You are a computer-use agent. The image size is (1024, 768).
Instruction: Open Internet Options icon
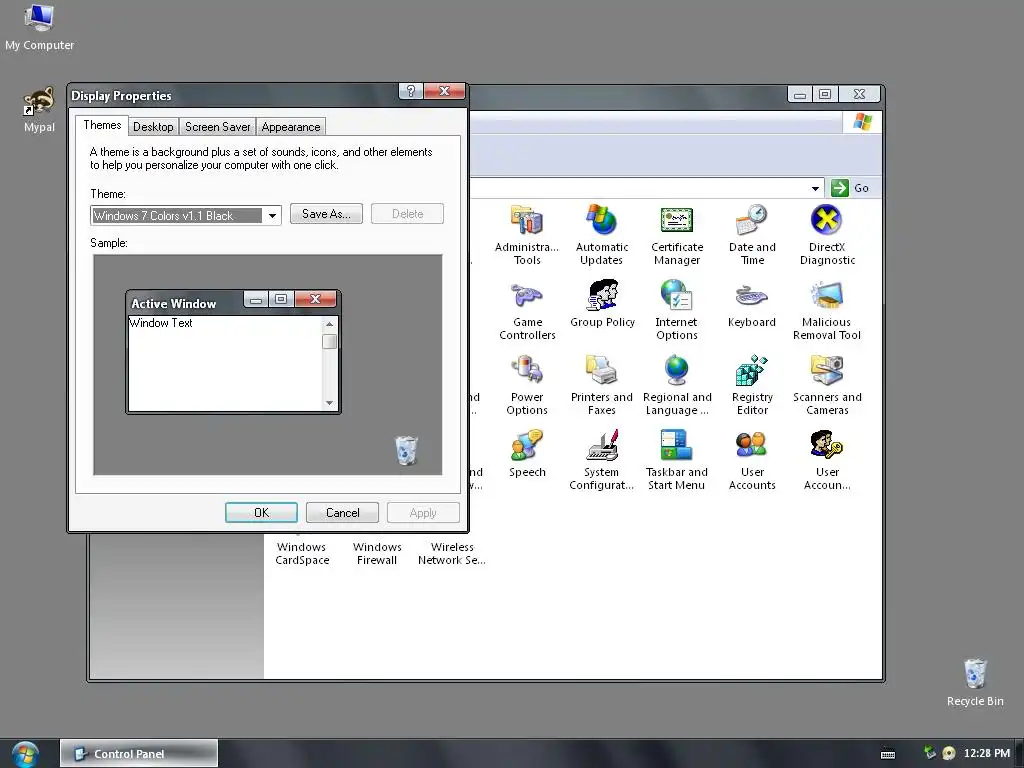click(x=677, y=310)
